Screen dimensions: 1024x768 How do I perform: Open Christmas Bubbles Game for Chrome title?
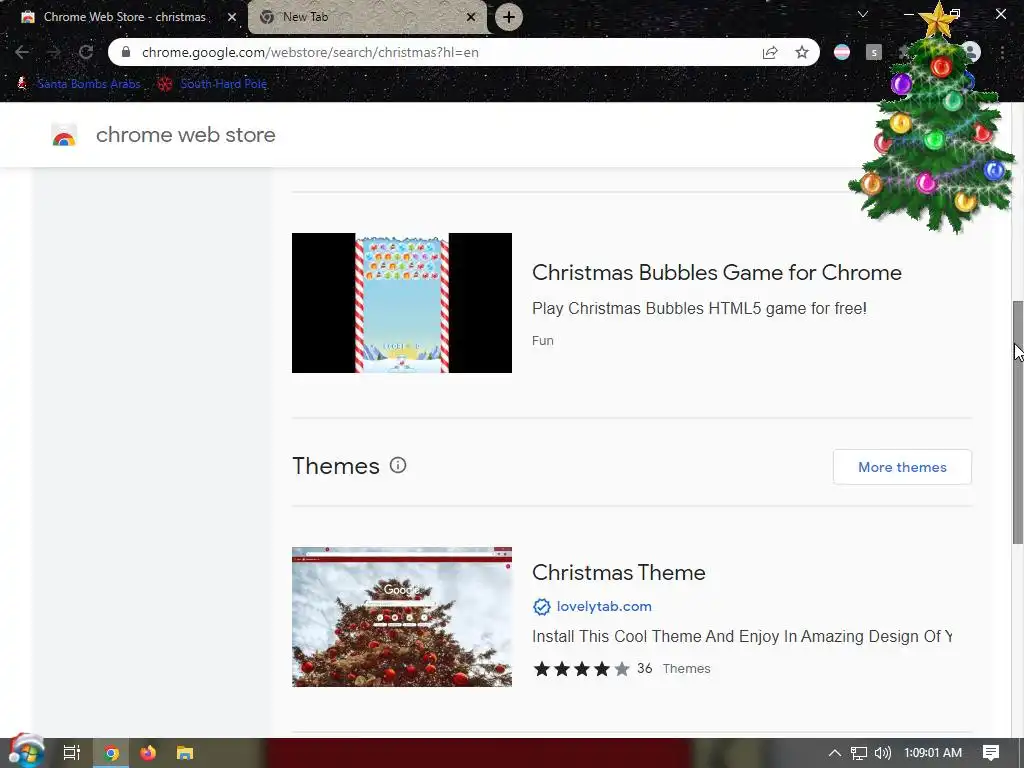(716, 272)
